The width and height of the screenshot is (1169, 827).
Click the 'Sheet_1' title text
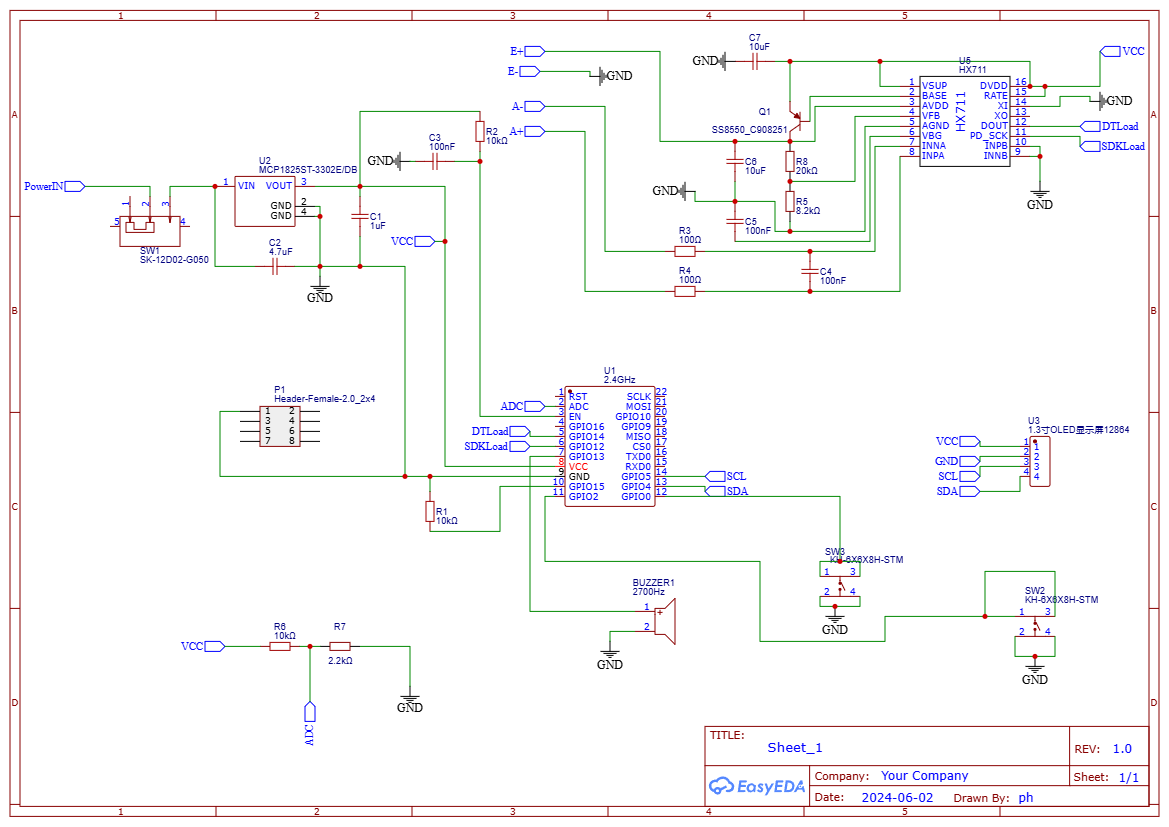coord(795,748)
